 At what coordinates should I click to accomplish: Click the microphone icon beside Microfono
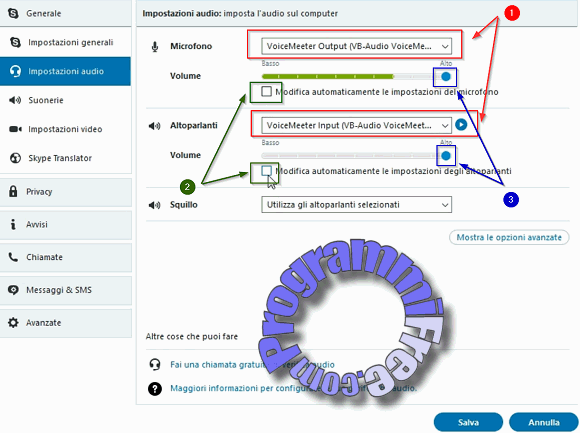coord(155,47)
